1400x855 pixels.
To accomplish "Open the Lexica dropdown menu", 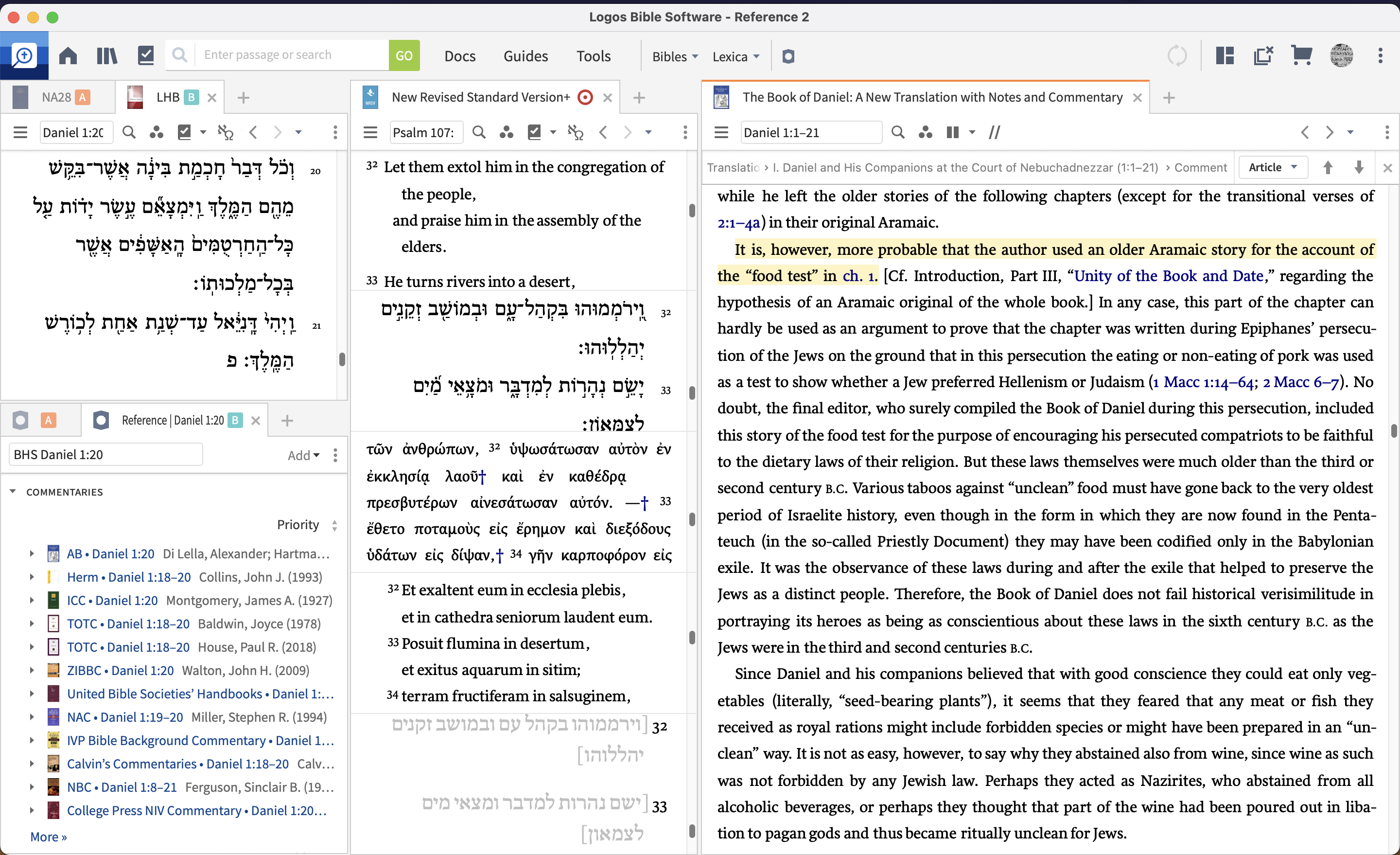I will tap(736, 56).
